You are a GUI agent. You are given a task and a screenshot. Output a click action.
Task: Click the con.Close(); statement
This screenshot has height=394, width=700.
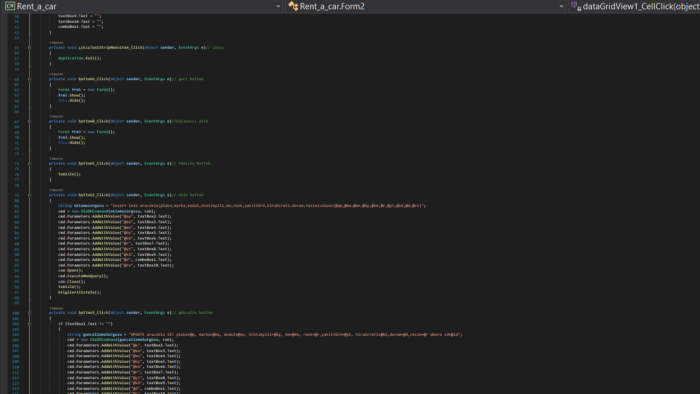(71, 282)
